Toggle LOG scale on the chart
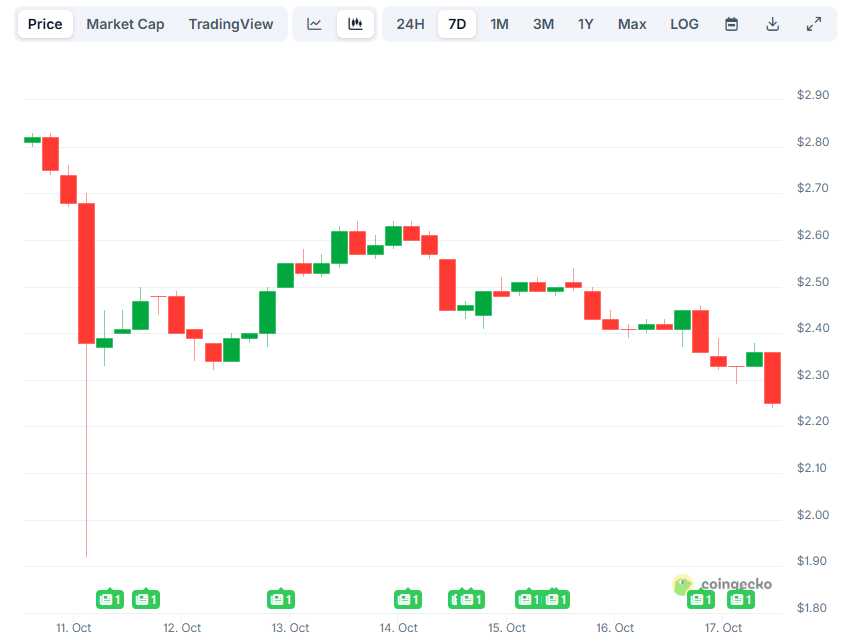Screen dimensions: 845x642 684,24
